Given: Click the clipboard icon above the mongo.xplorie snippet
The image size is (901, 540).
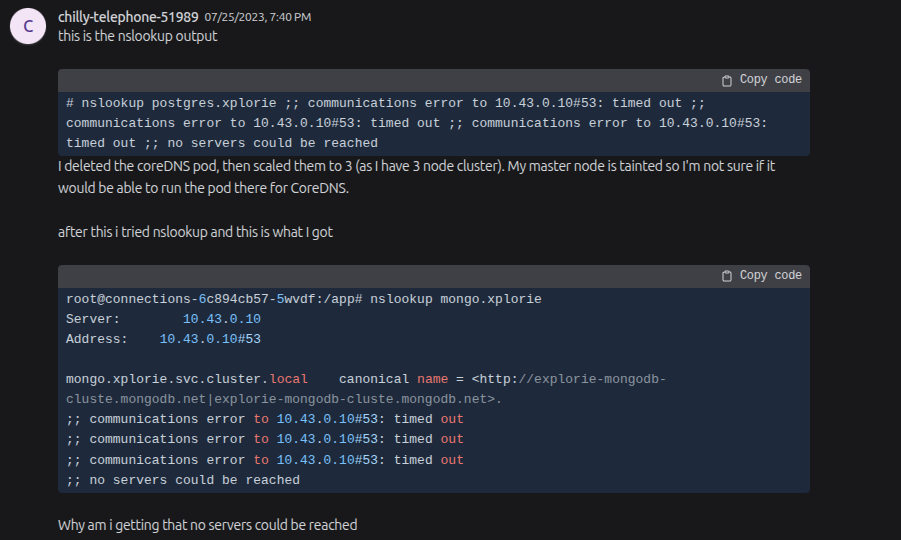Looking at the screenshot, I should click(x=727, y=276).
